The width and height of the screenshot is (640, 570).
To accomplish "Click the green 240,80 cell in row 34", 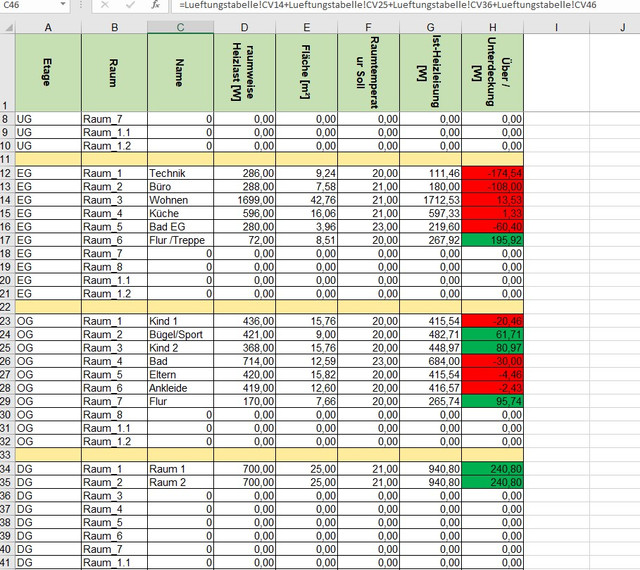I will click(493, 469).
